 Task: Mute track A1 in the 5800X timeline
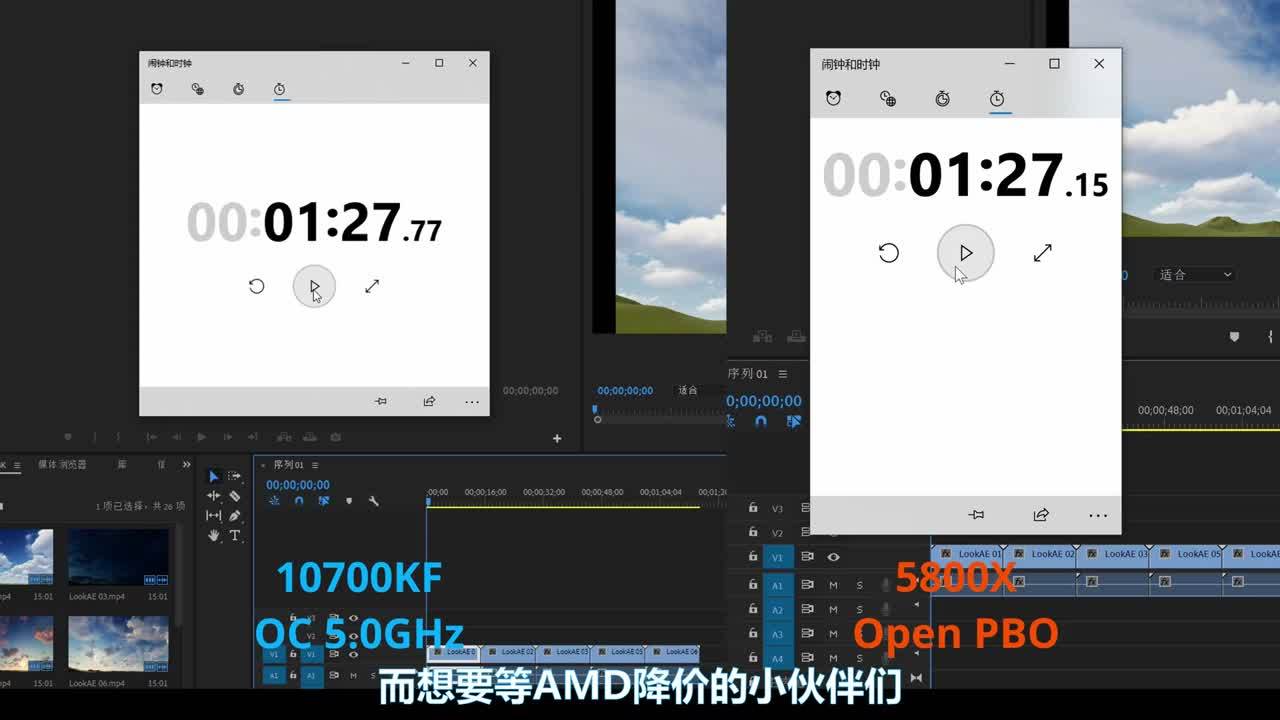(833, 584)
